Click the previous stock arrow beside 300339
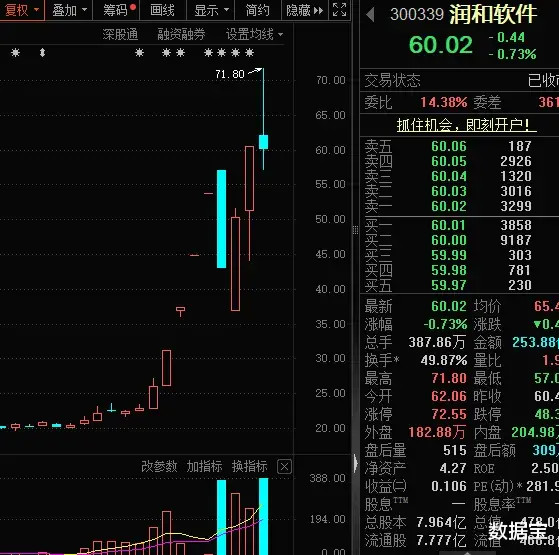 coord(370,14)
